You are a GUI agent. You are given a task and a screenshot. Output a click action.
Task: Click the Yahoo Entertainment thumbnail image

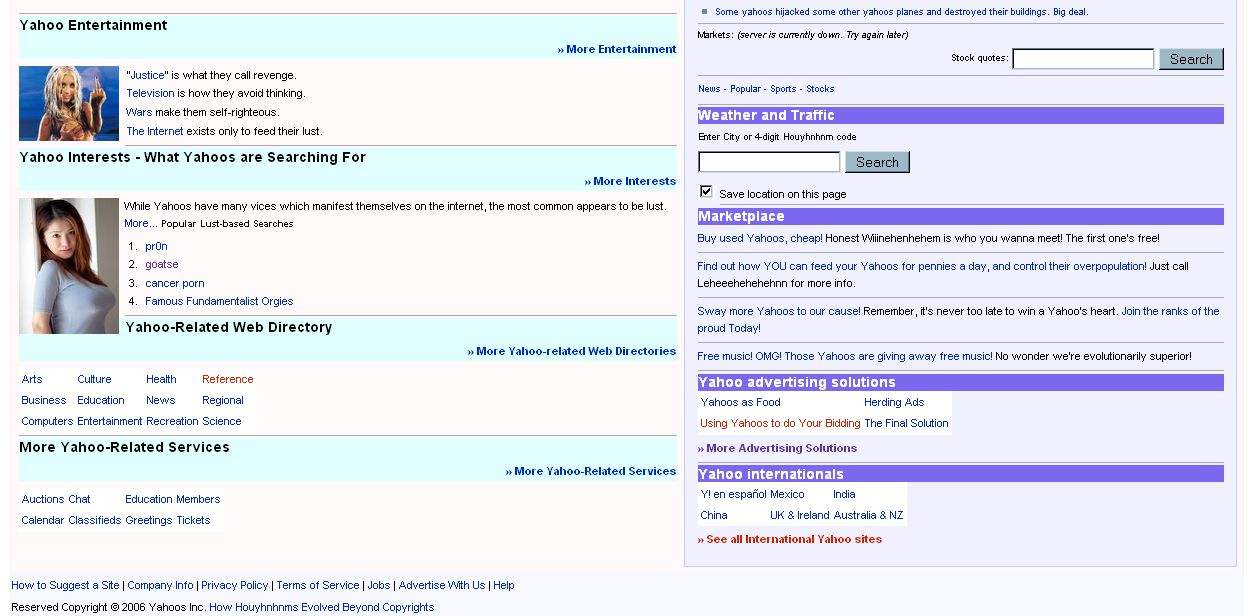click(69, 103)
